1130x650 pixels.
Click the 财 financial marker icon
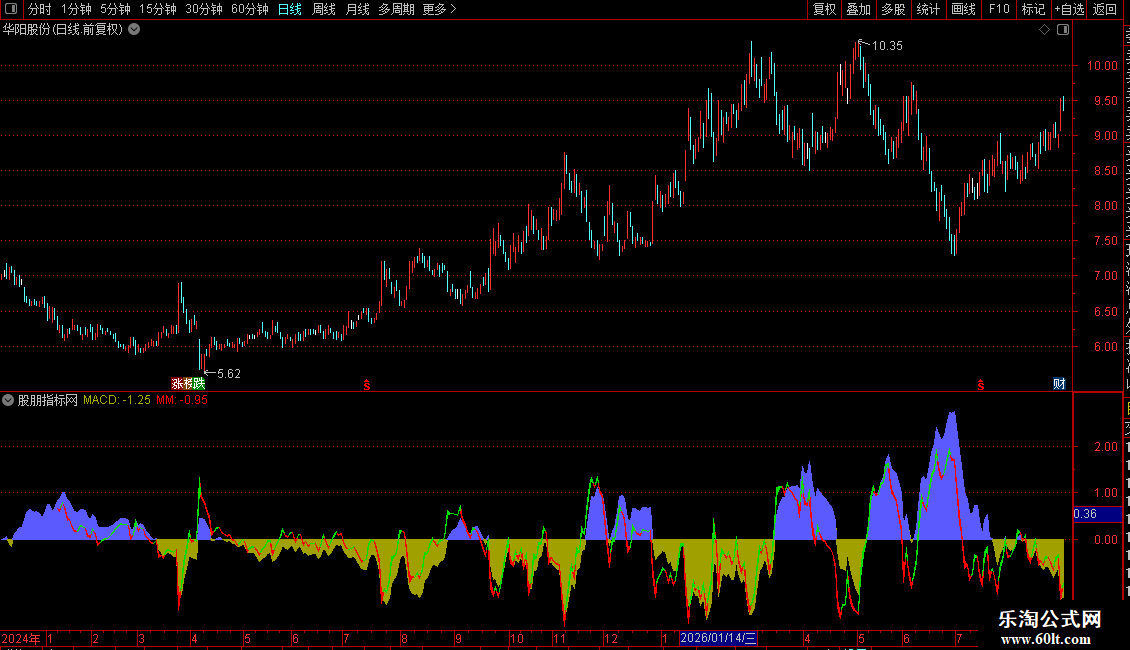pyautogui.click(x=1059, y=383)
